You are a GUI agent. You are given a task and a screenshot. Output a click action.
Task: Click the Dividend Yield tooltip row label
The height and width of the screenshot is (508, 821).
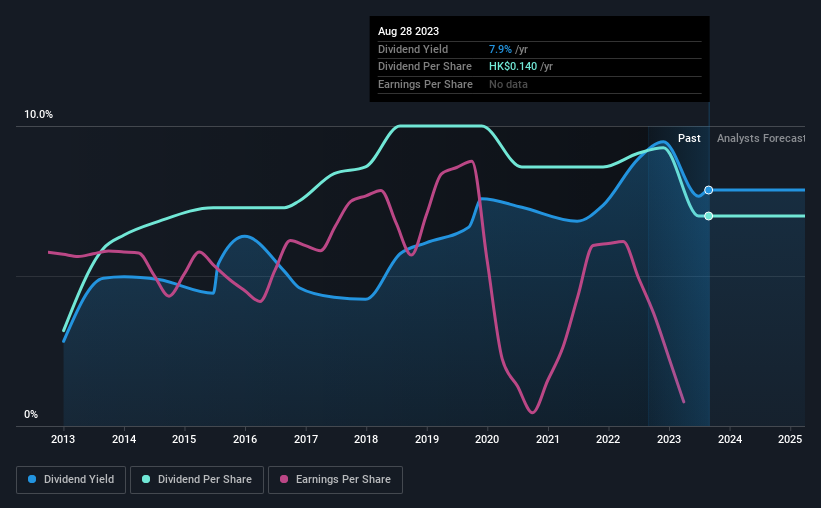[x=413, y=49]
